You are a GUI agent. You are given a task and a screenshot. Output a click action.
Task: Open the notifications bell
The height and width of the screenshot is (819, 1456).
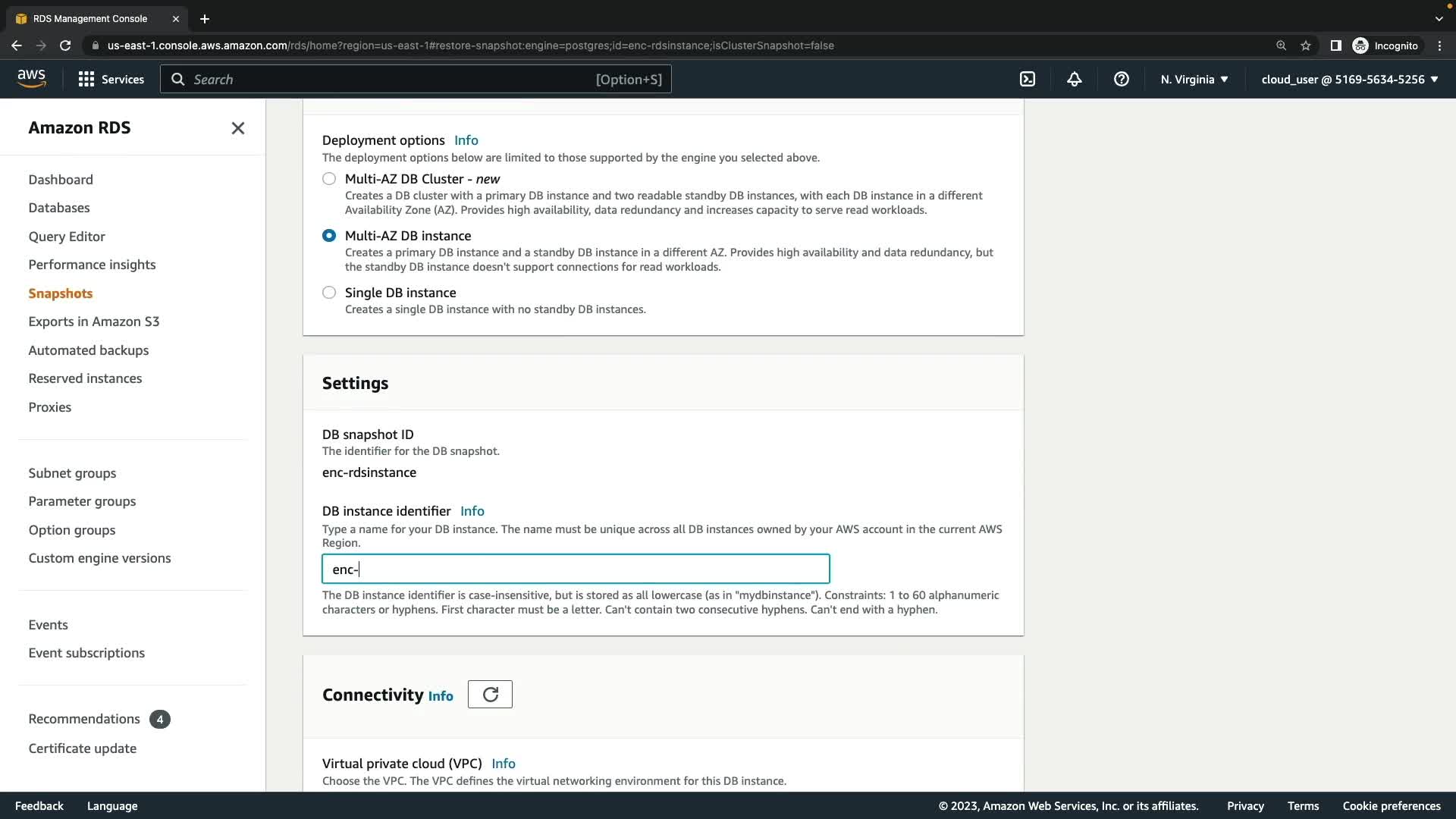1074,79
